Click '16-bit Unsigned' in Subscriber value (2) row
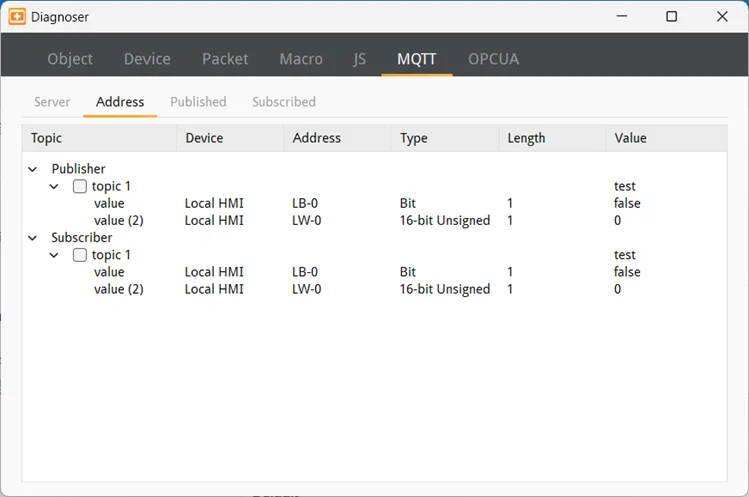This screenshot has width=749, height=497. click(445, 289)
